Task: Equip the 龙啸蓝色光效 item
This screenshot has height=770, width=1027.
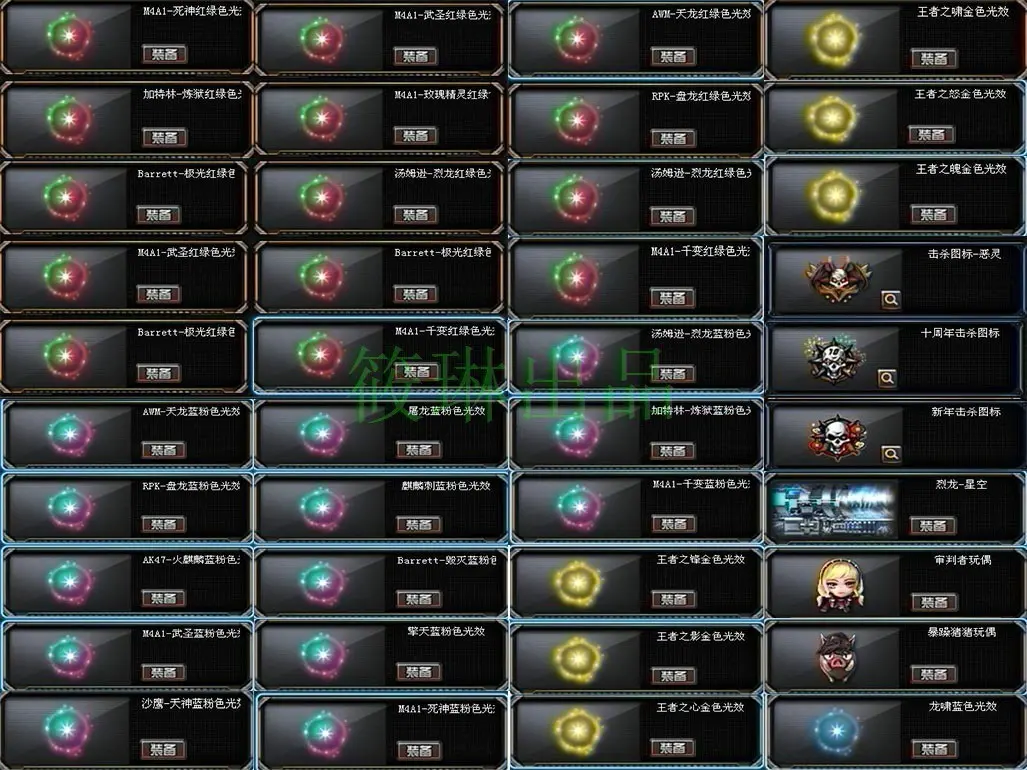Action: 934,748
